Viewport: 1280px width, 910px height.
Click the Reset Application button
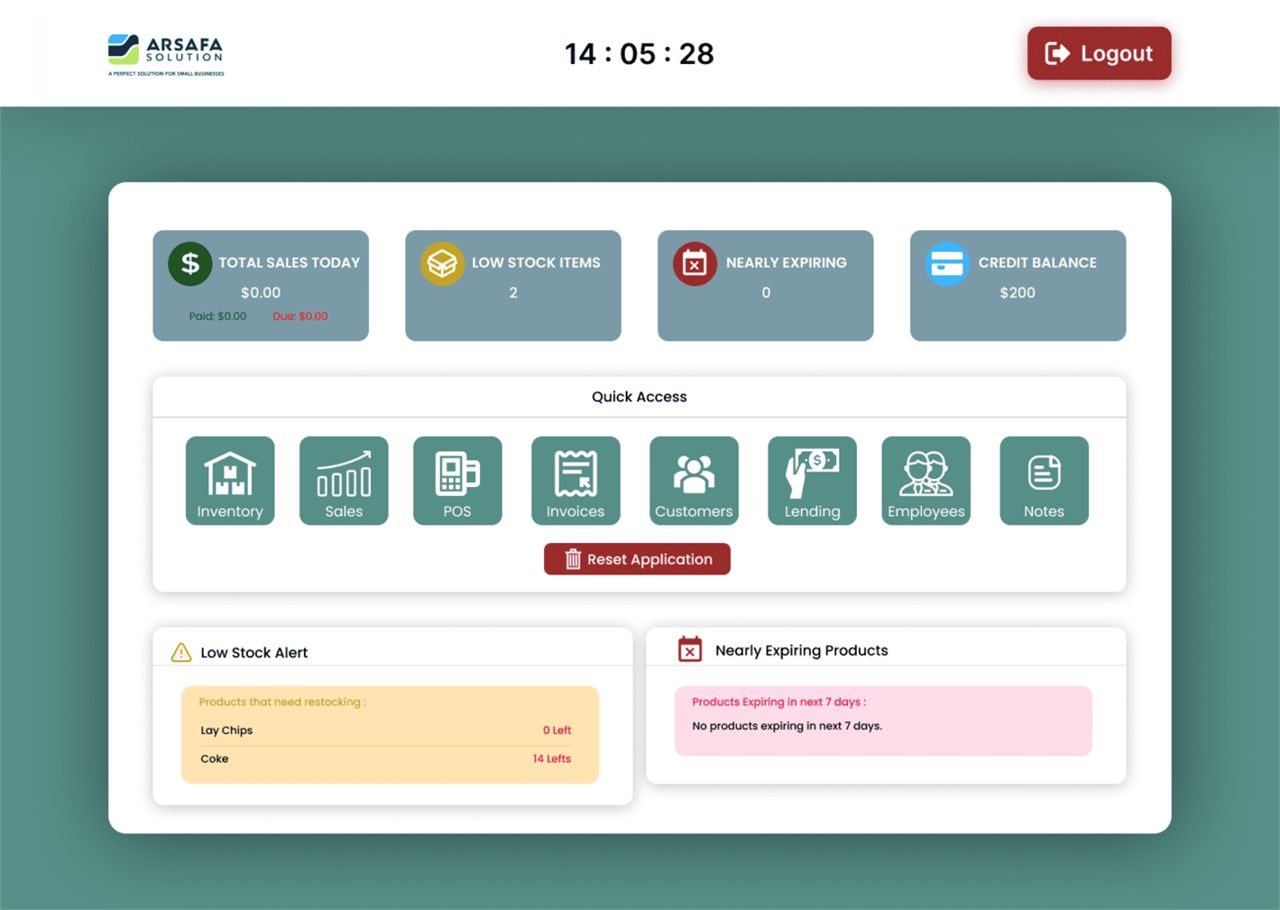(637, 559)
